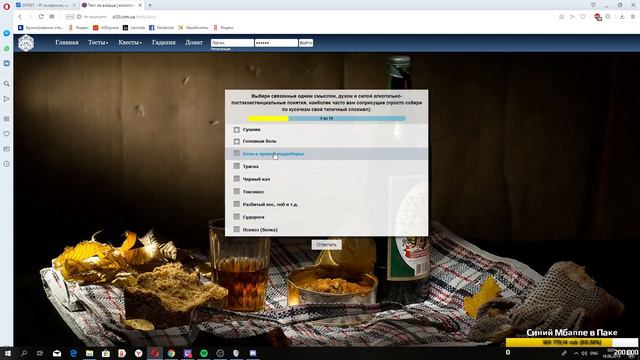Open VK in the Opera sidebar

pos(7,64)
